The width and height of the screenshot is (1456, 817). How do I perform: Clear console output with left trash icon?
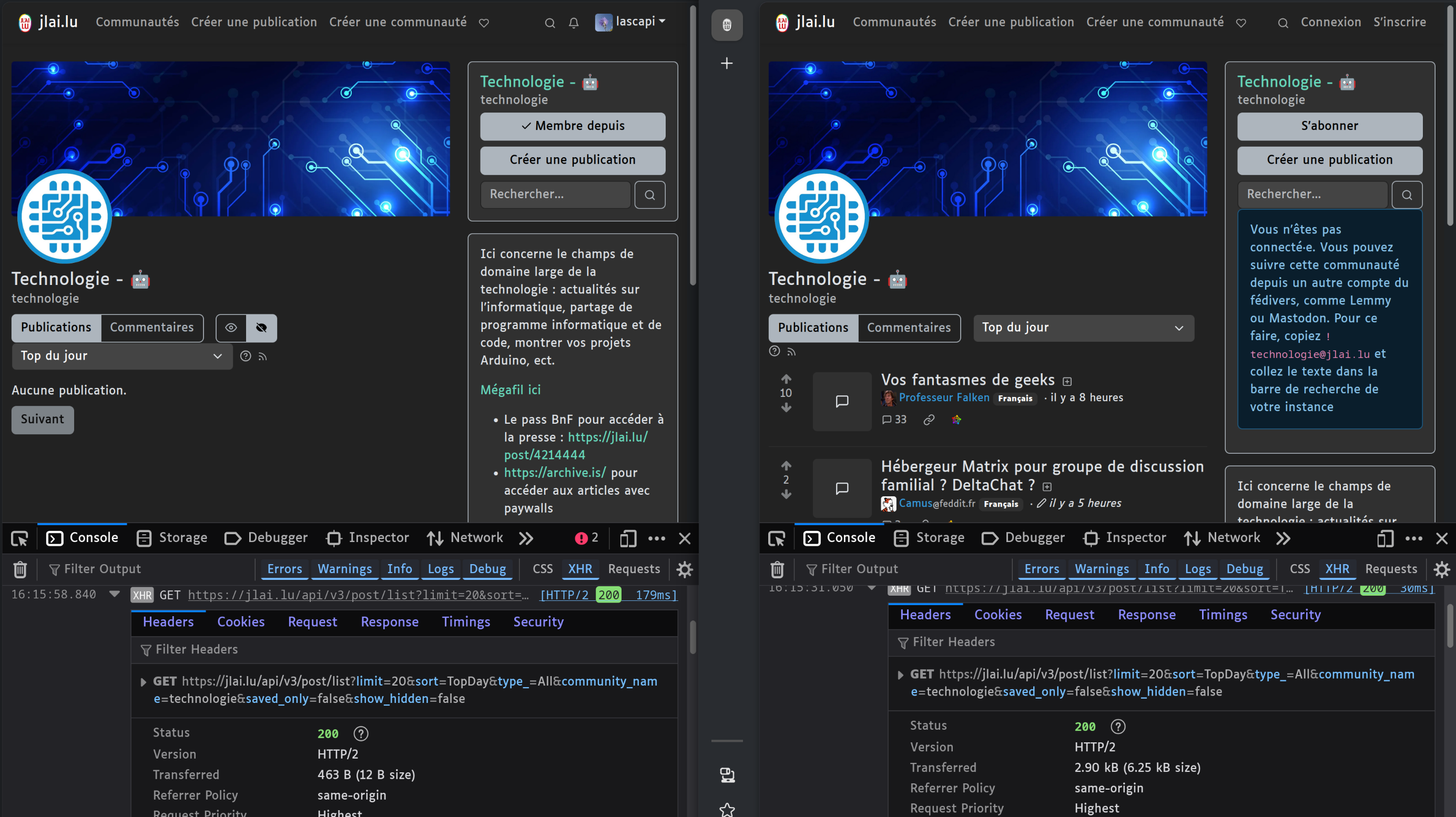(x=20, y=569)
